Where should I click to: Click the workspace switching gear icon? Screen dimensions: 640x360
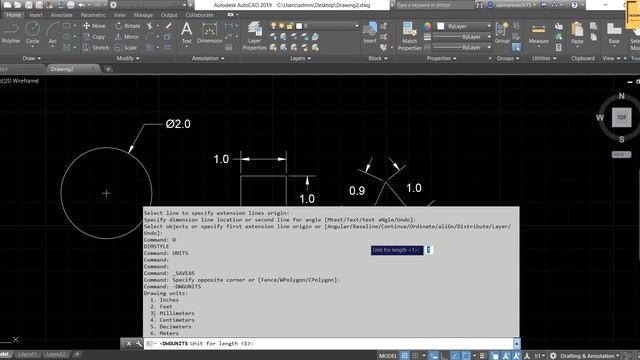click(x=553, y=356)
